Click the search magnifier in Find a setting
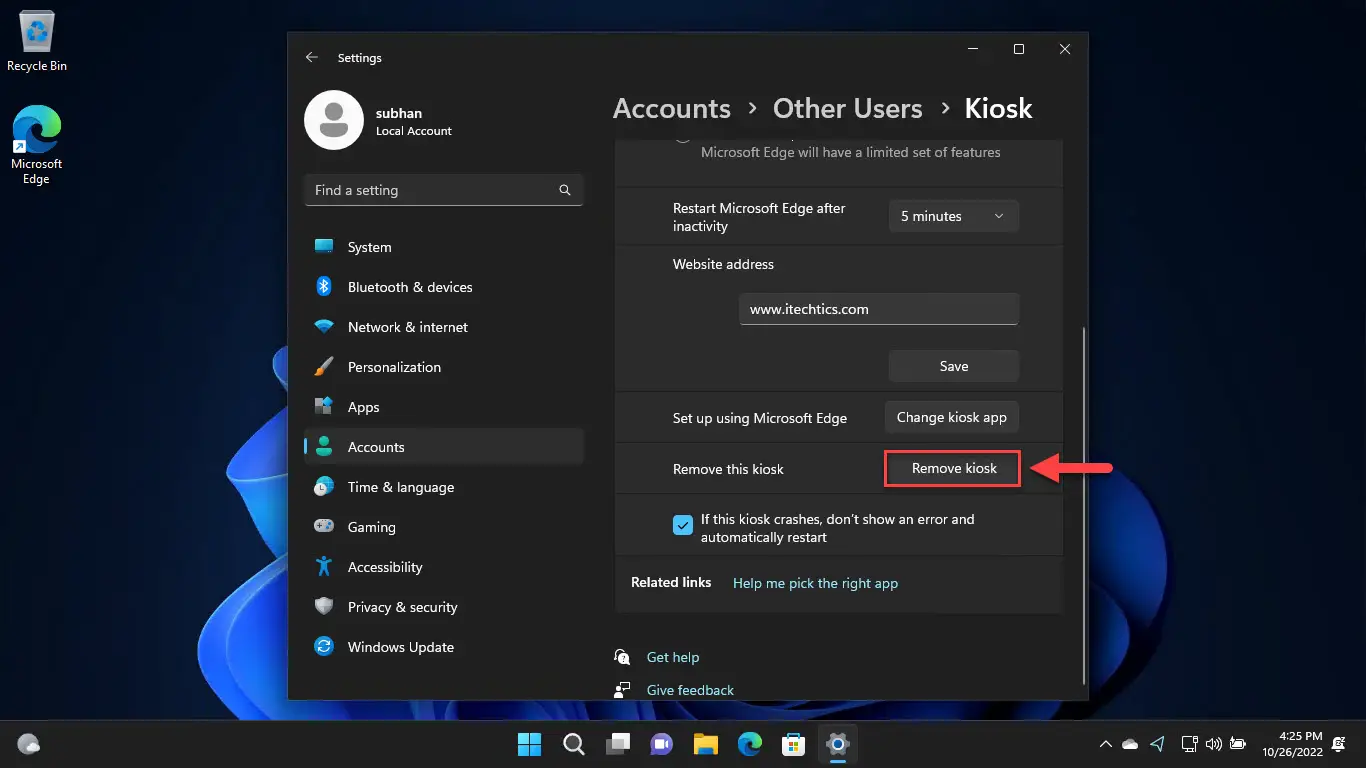 point(565,190)
